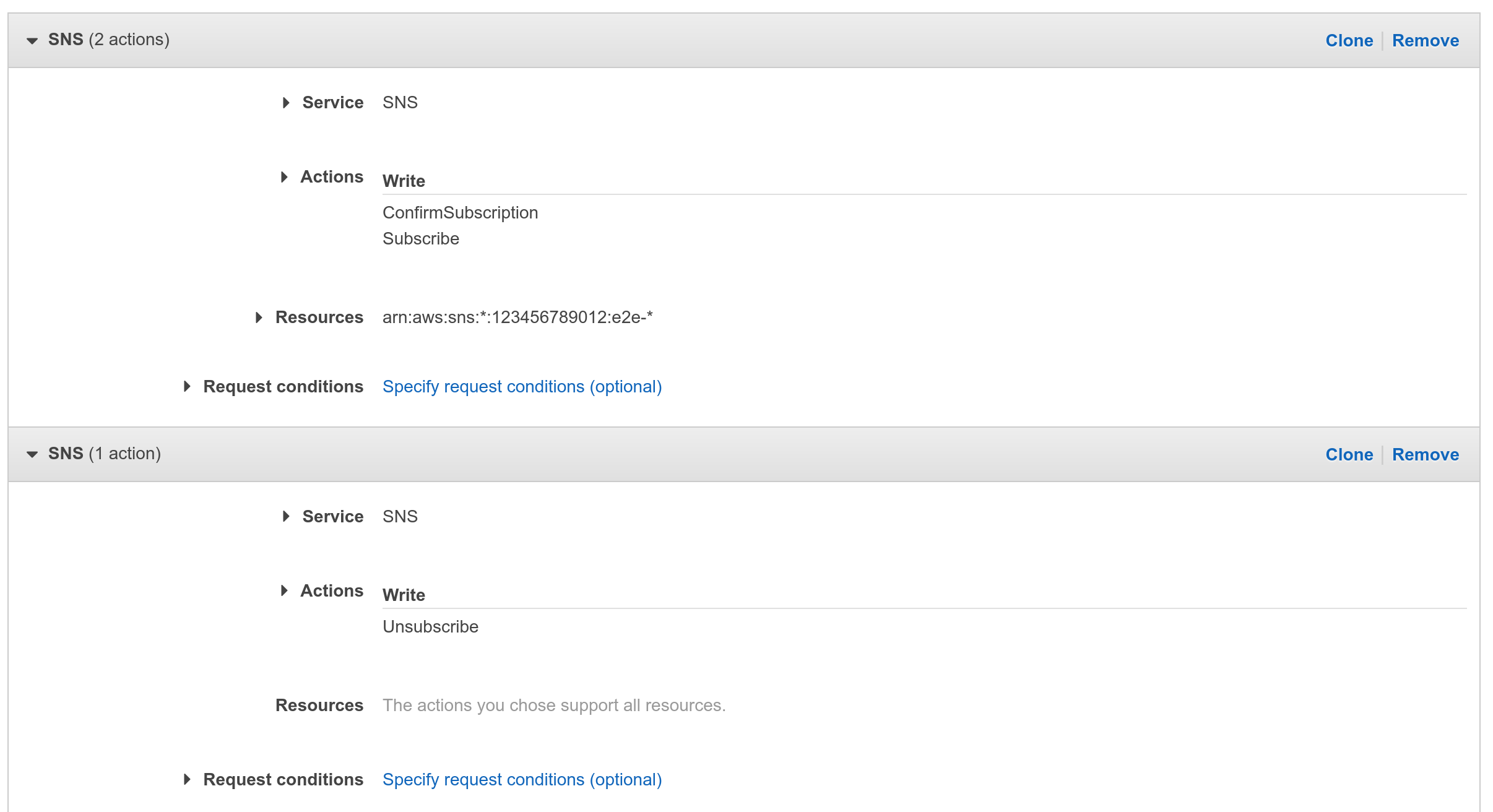Click SNS service value in first block
Image resolution: width=1493 pixels, height=812 pixels.
click(400, 103)
